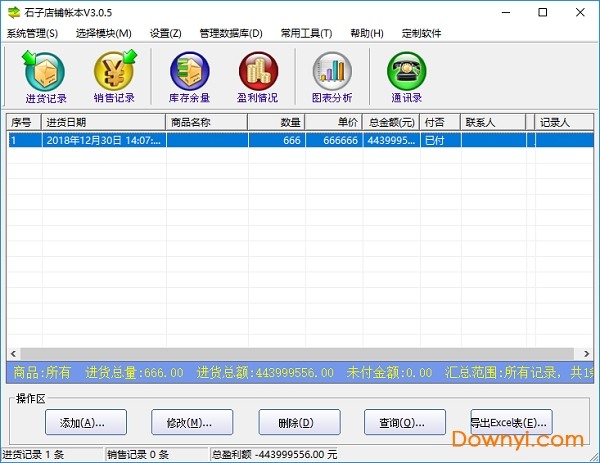Open the 通讯录 address book icon
Image resolution: width=600 pixels, height=463 pixels.
coord(406,77)
